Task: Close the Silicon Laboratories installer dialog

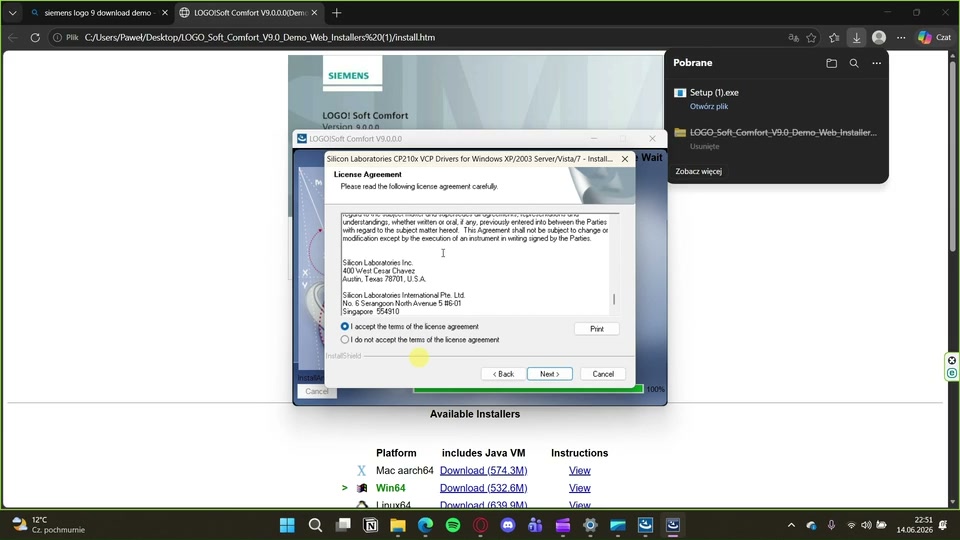Action: pyautogui.click(x=624, y=159)
